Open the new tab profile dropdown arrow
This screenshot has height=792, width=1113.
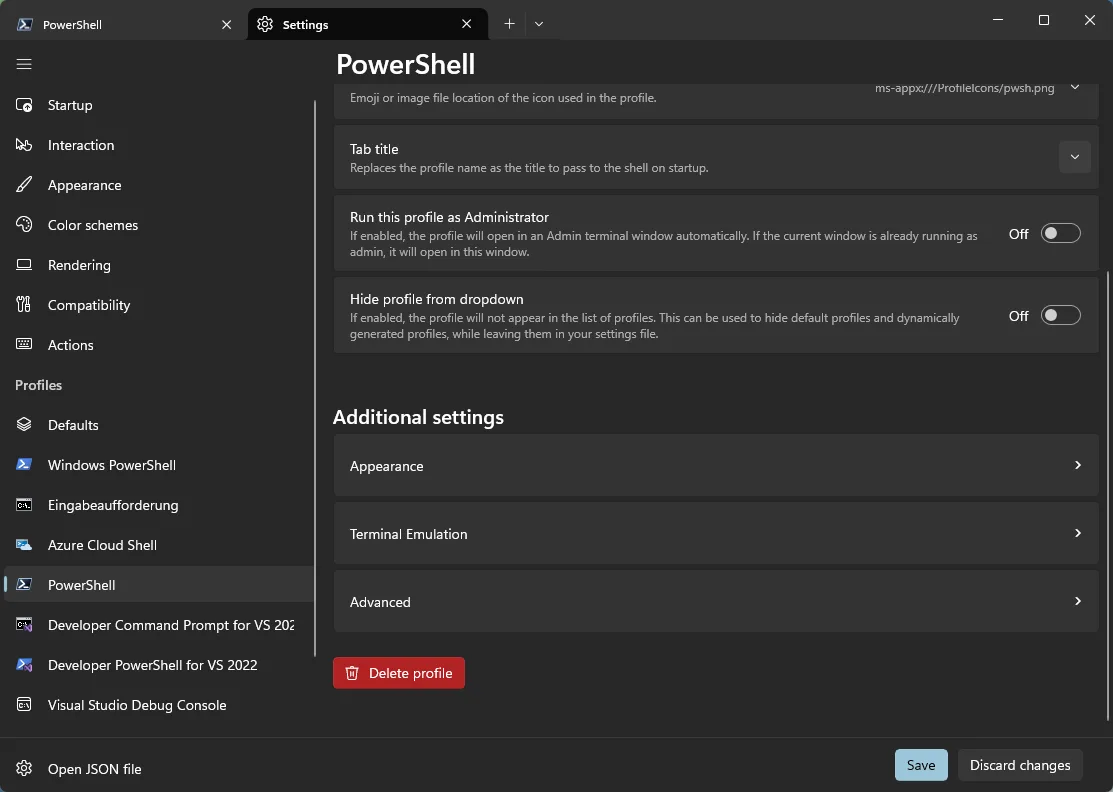point(539,24)
